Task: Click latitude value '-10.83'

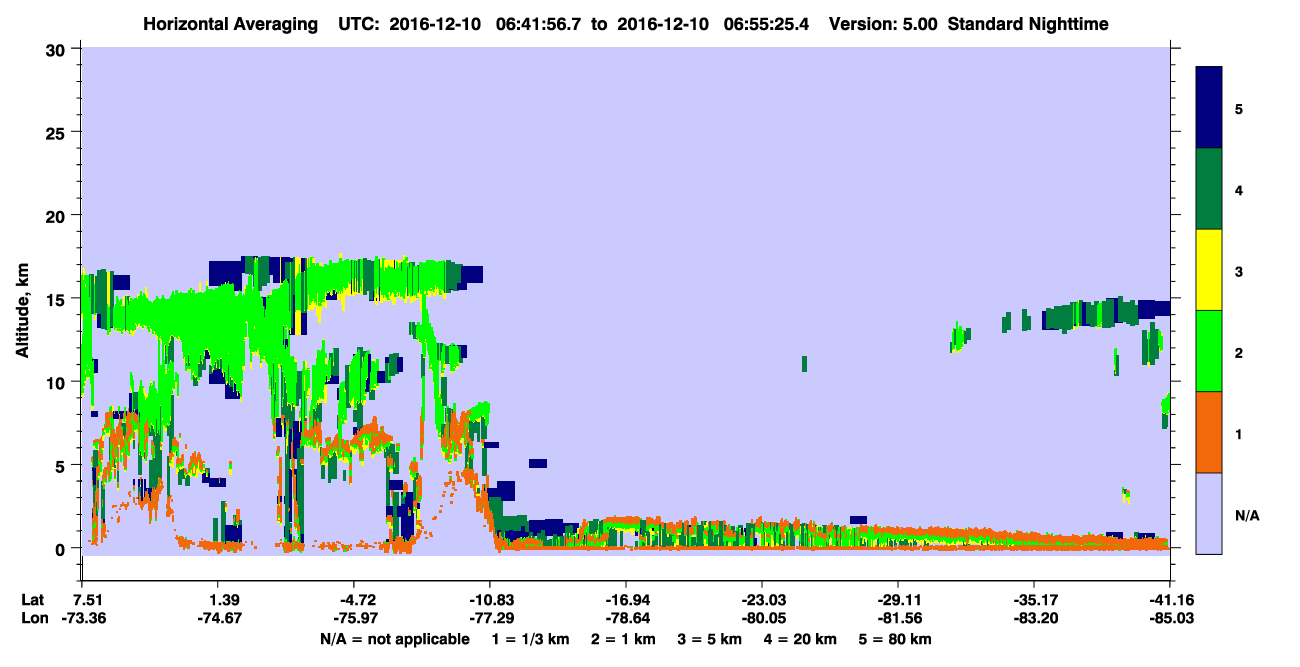Action: pos(489,600)
